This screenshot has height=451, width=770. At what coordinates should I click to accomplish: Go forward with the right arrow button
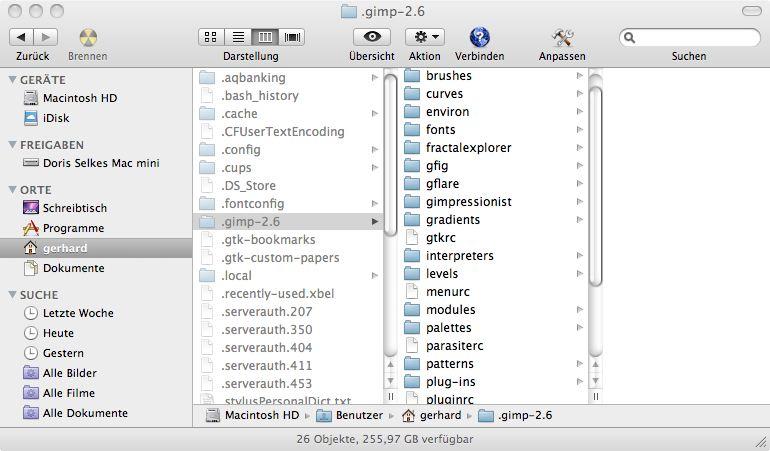46,37
